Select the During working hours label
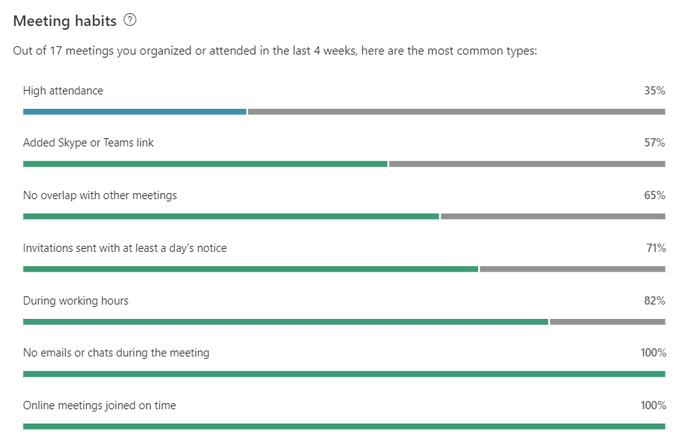This screenshot has width=680, height=445. (x=75, y=300)
